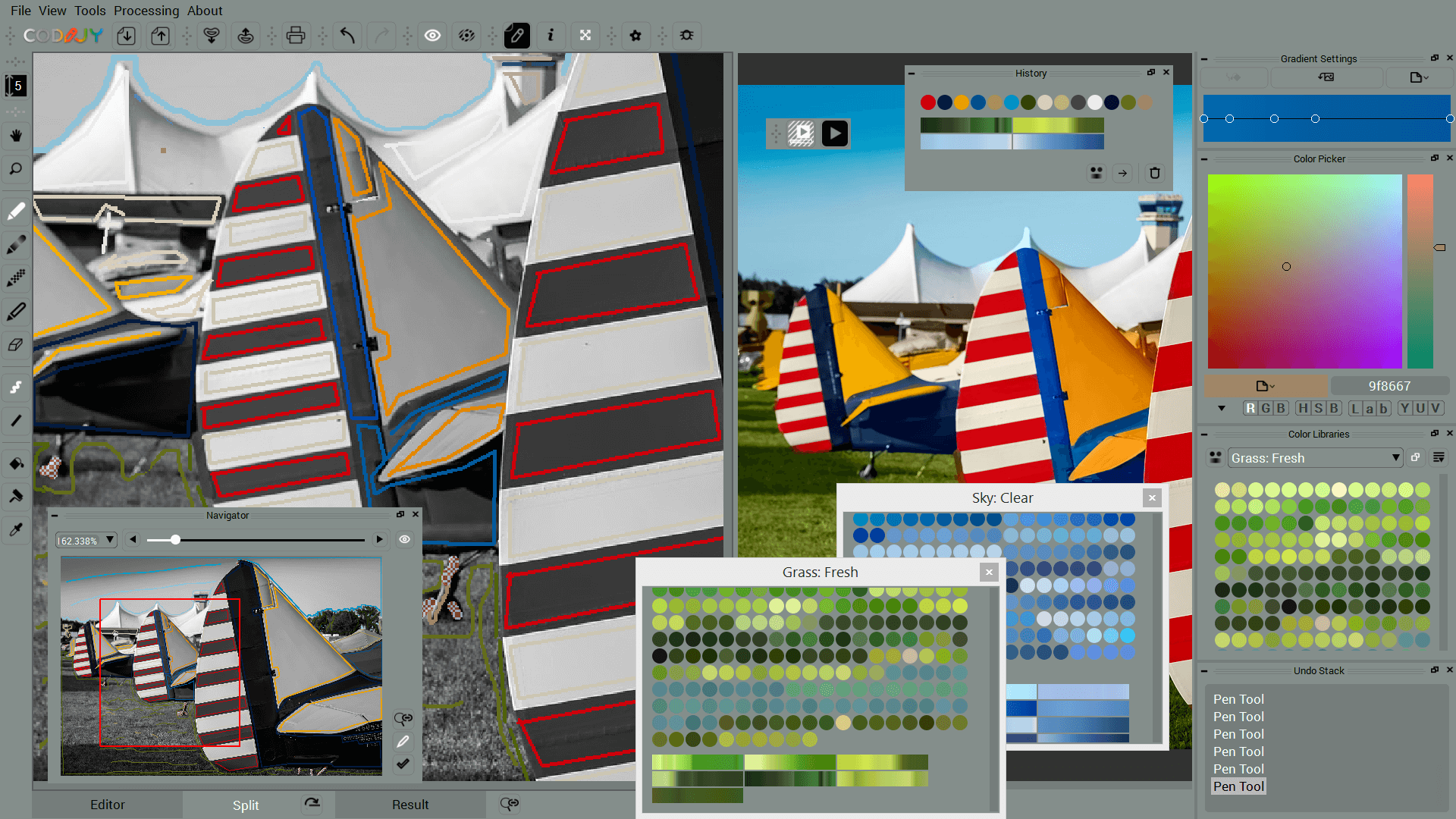Click the undo arrow in toolbar
This screenshot has width=1456, height=819.
tap(347, 36)
